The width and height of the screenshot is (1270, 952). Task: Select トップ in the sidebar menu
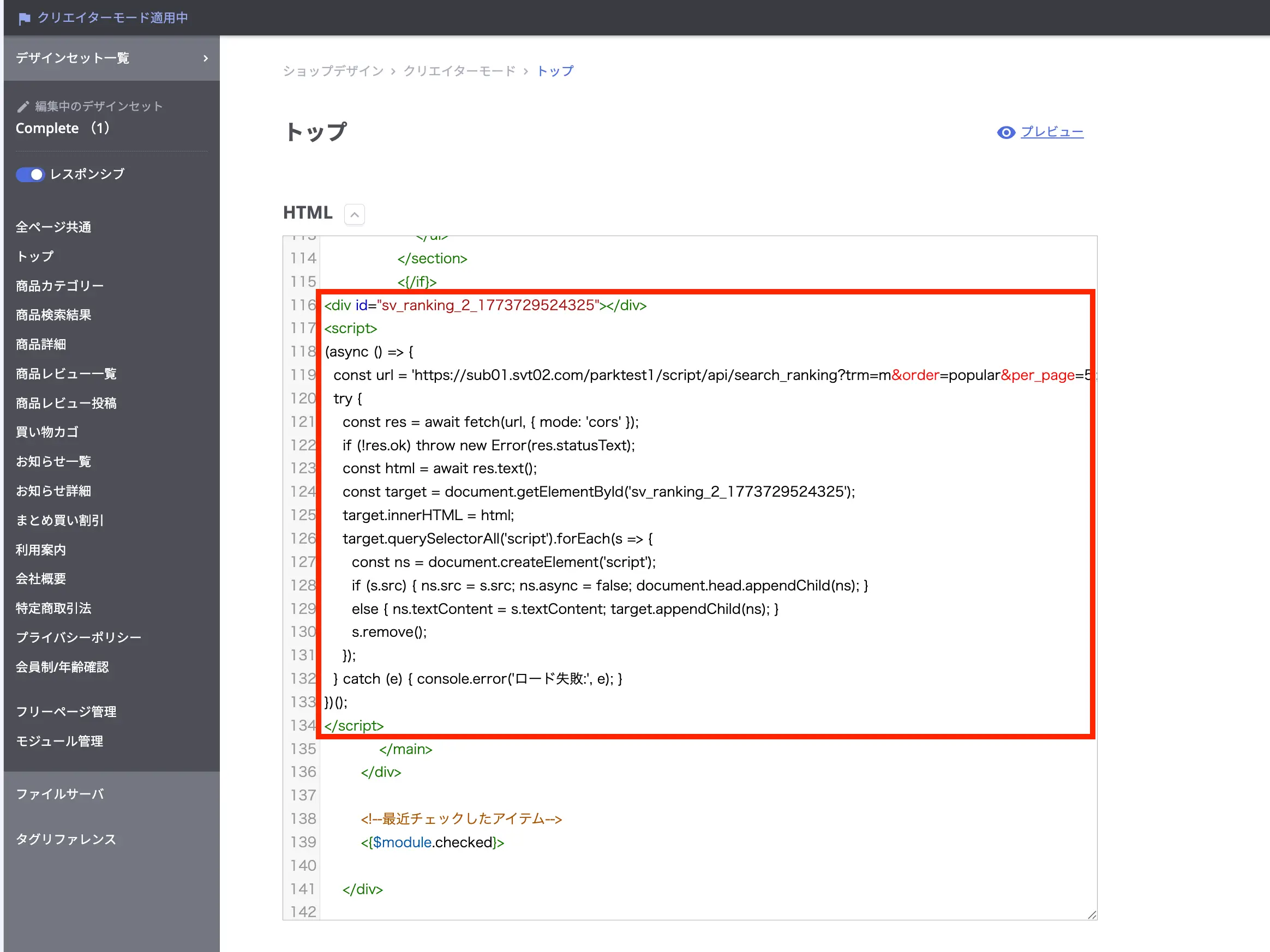point(35,256)
